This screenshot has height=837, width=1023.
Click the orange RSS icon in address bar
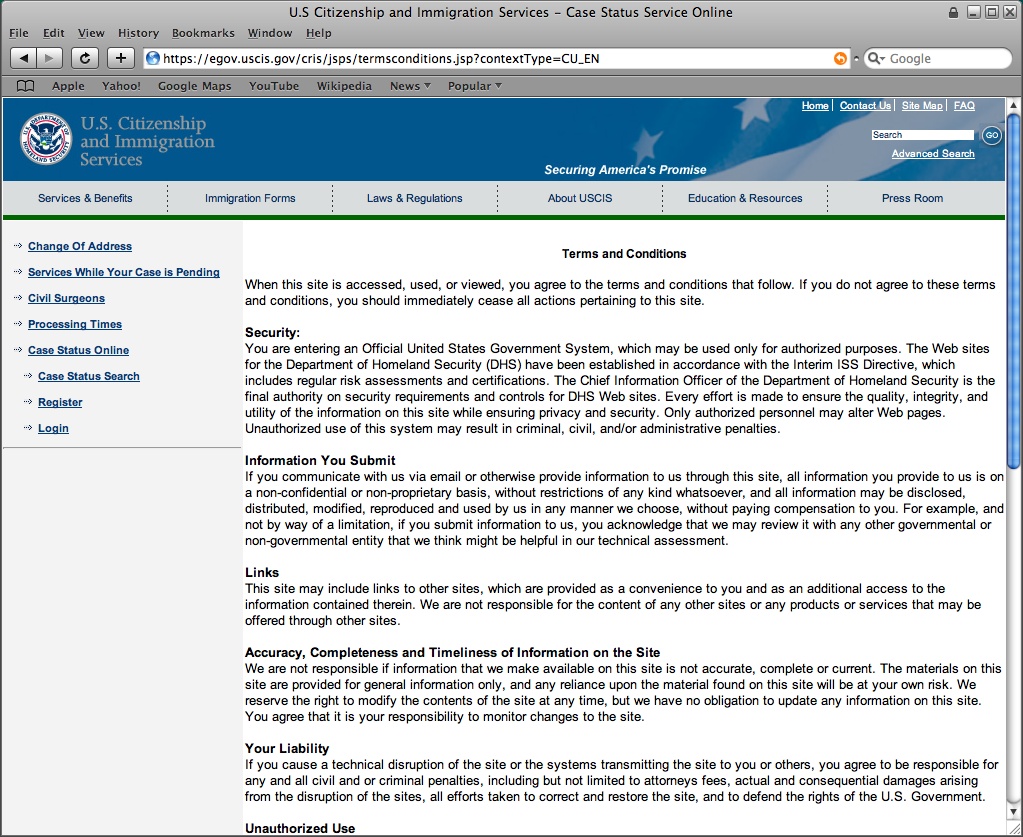point(840,58)
